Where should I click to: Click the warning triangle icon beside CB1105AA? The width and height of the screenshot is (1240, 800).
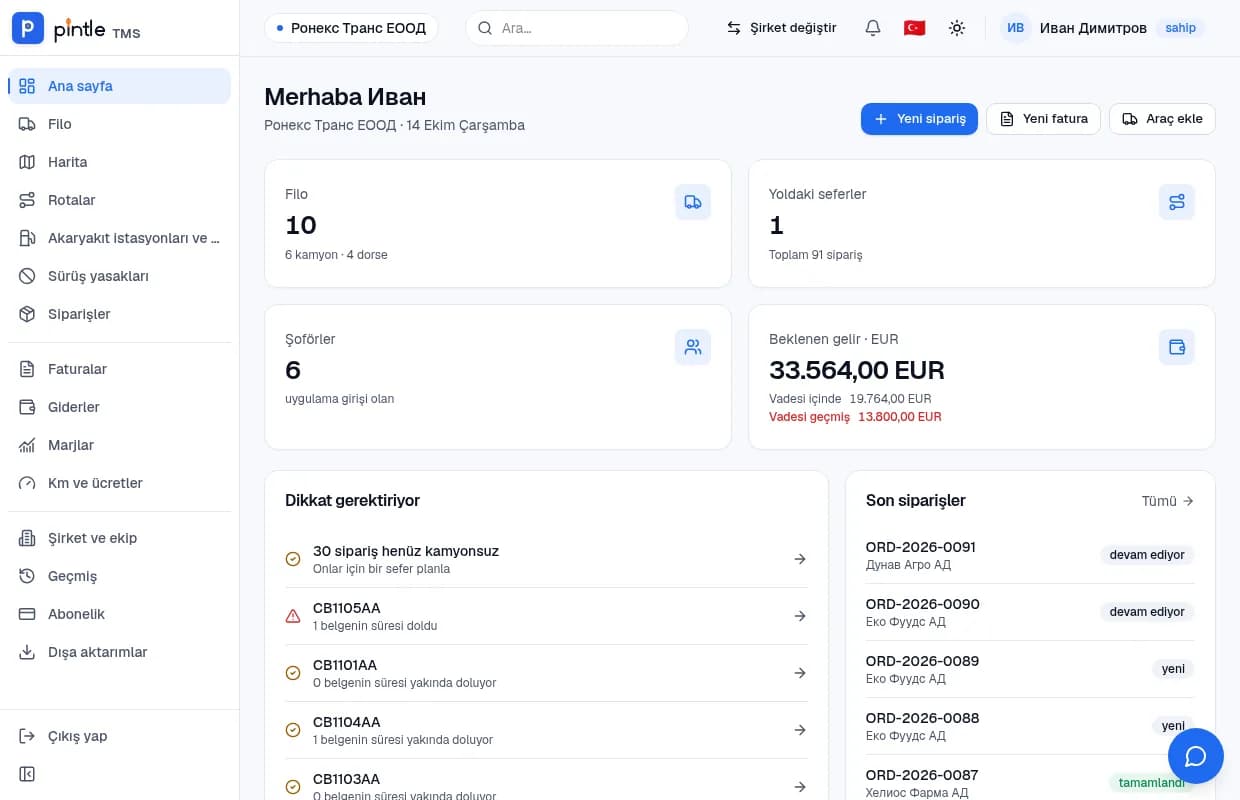293,616
